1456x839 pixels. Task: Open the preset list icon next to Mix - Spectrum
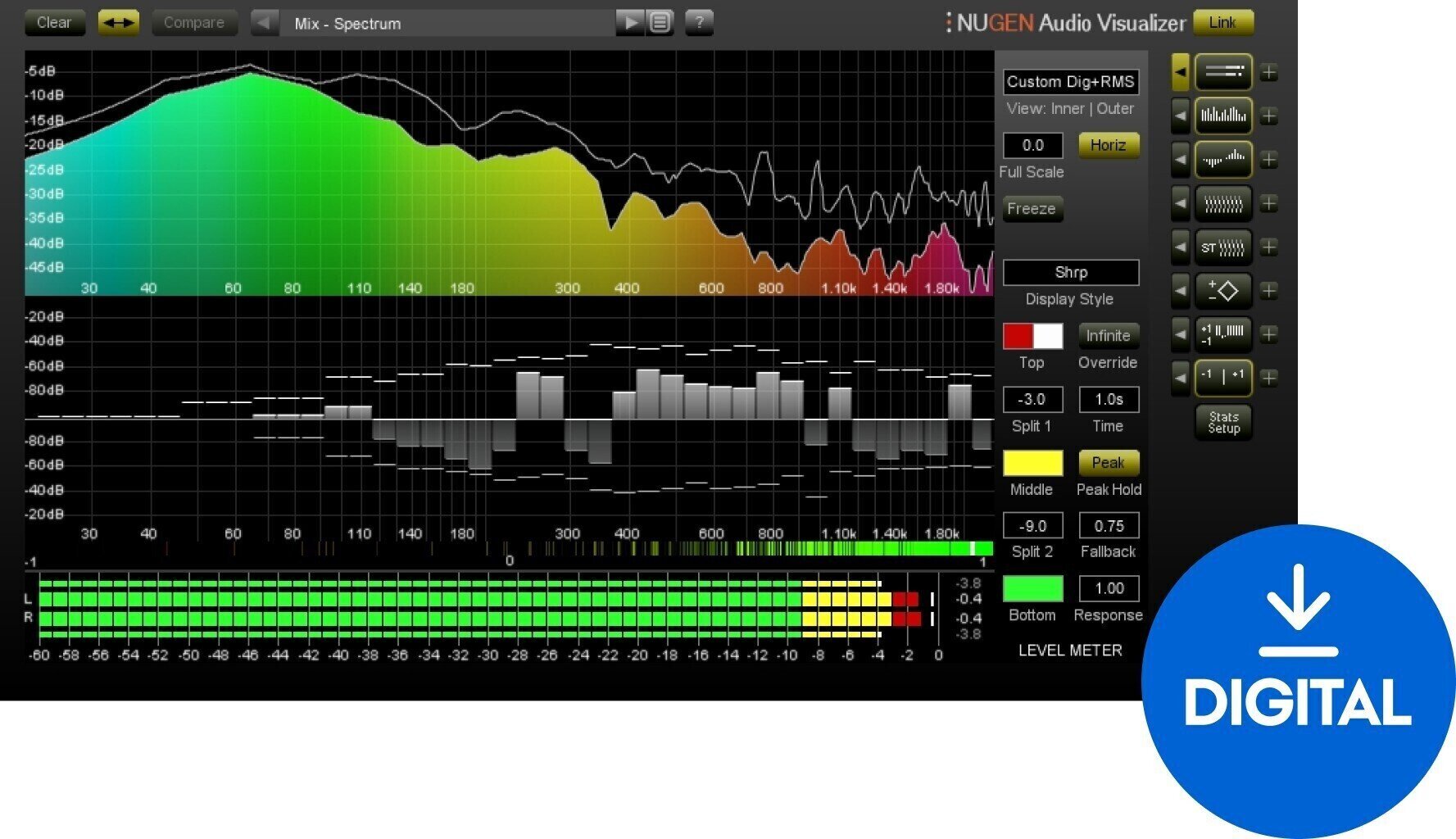(x=660, y=23)
